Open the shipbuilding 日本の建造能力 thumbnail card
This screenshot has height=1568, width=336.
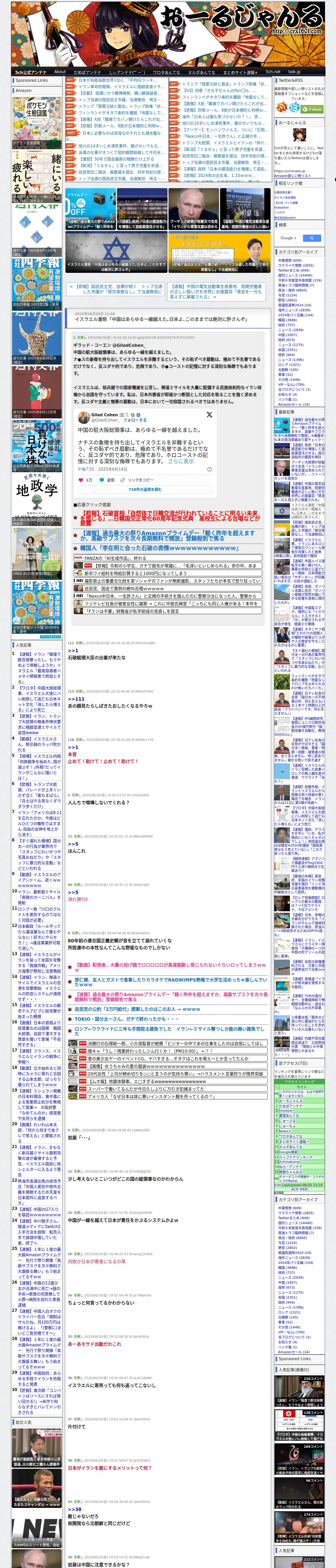(142, 209)
